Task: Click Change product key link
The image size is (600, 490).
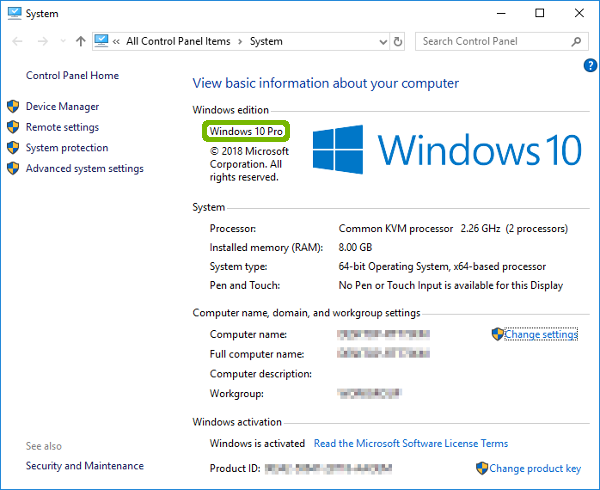Action: pyautogui.click(x=535, y=468)
